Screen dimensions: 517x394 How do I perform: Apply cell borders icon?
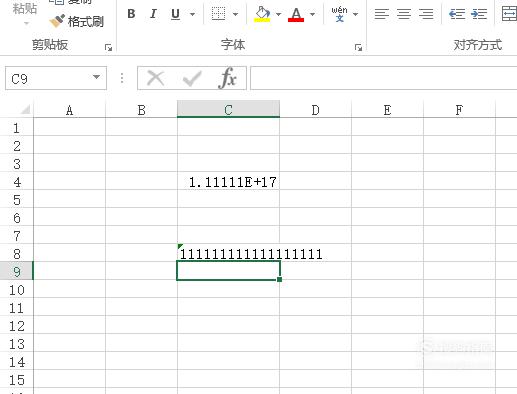pos(219,14)
